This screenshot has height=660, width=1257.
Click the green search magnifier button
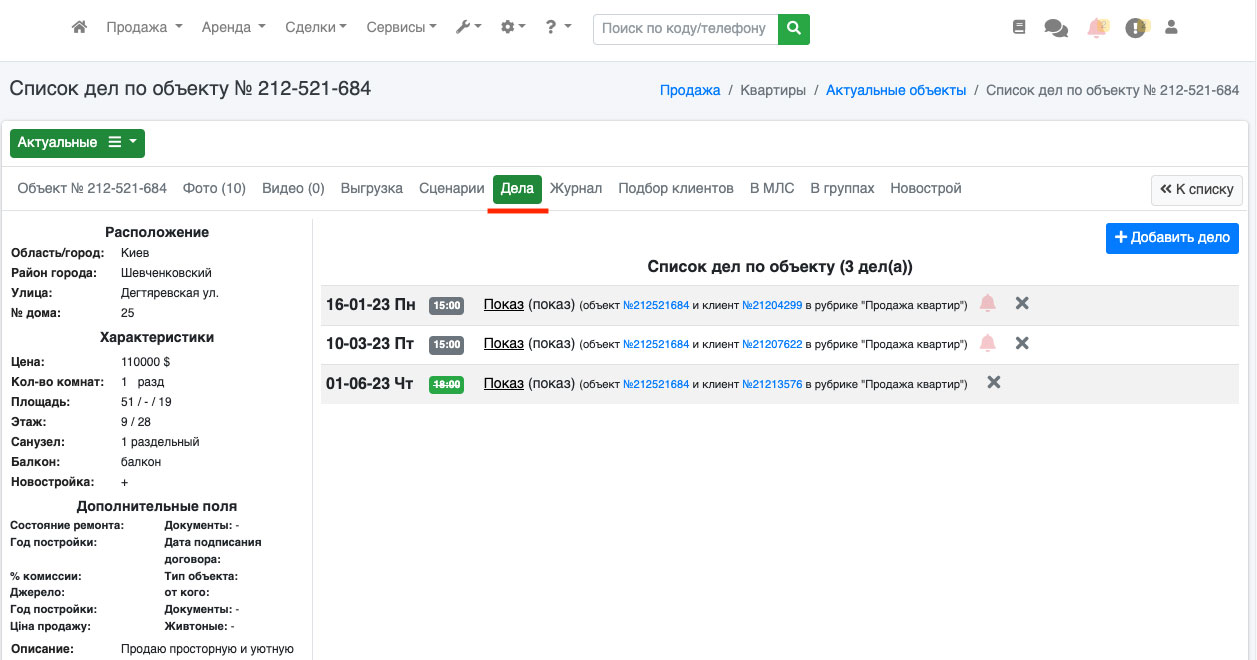click(794, 29)
